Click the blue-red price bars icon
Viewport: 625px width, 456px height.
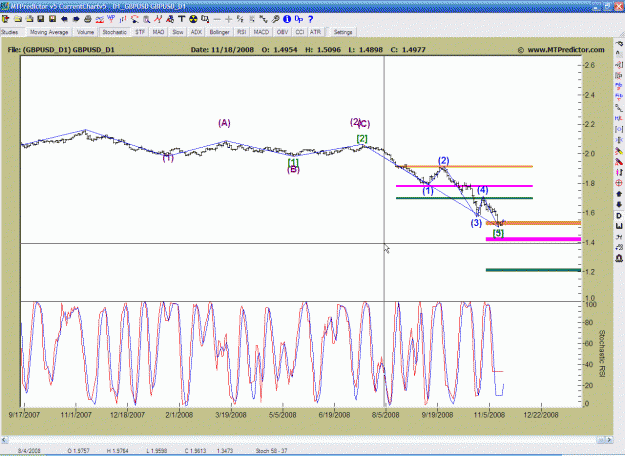click(x=123, y=19)
